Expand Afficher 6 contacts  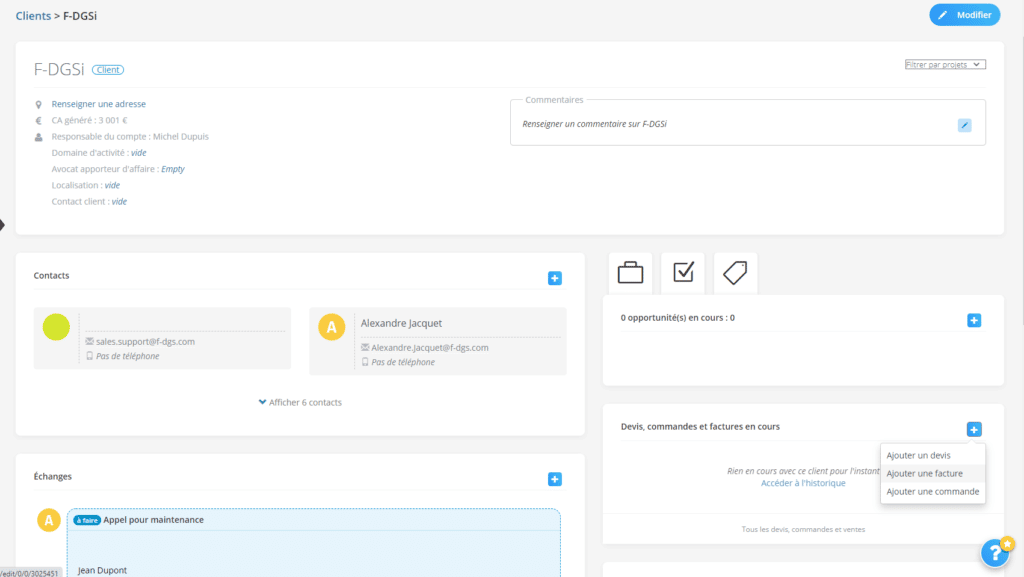[x=300, y=402]
